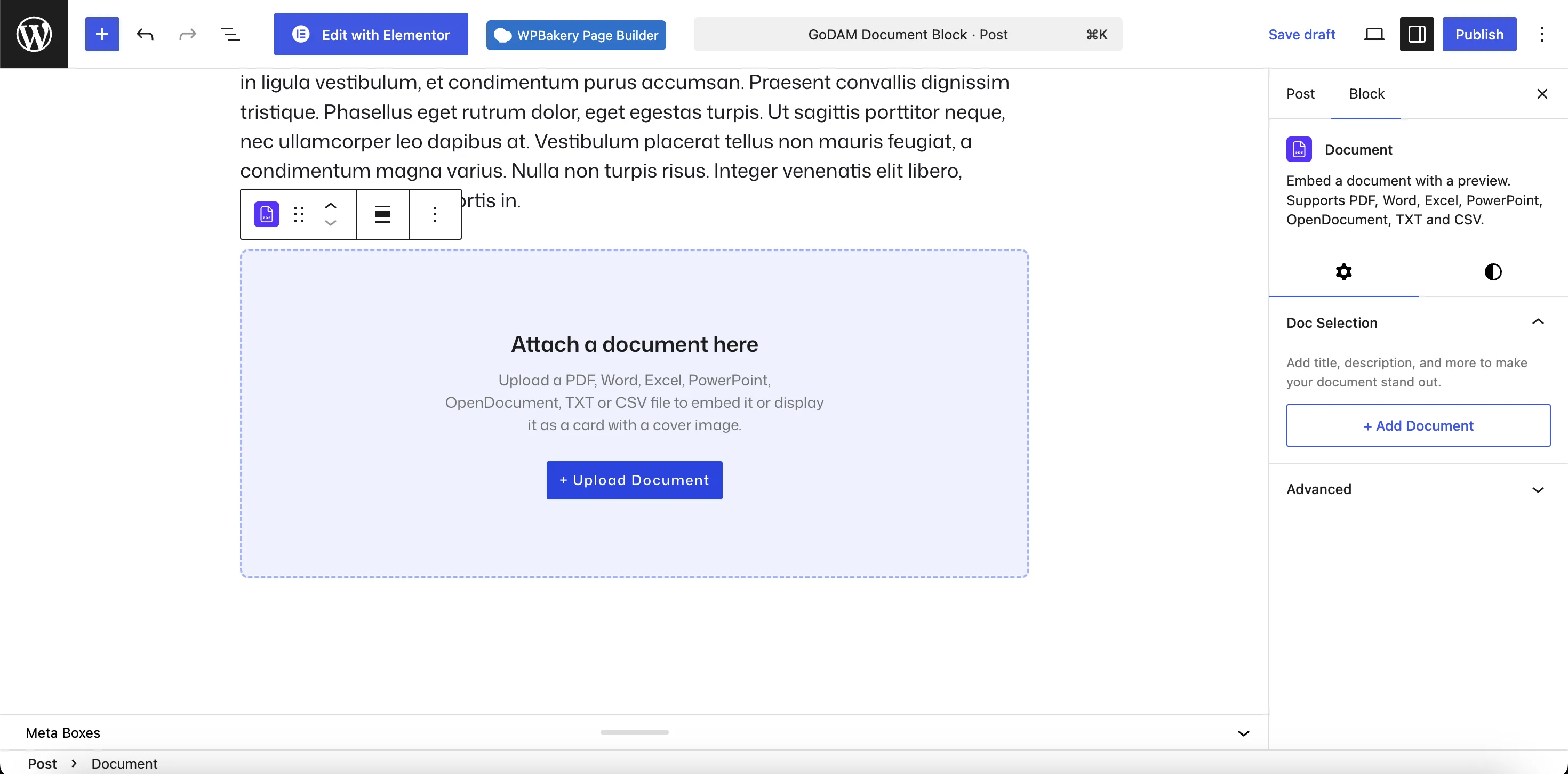Click + Upload Document button
The image size is (1568, 774).
(x=634, y=480)
